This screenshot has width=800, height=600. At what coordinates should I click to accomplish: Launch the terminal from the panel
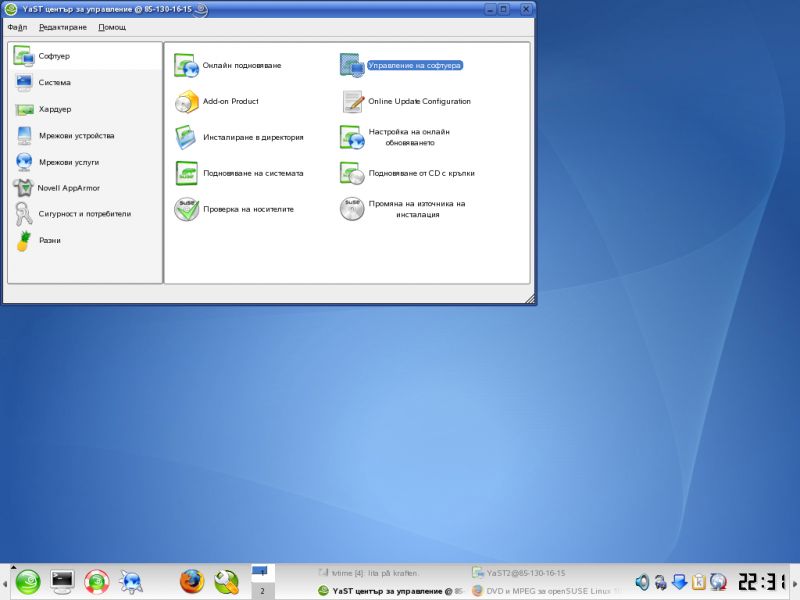[x=62, y=582]
